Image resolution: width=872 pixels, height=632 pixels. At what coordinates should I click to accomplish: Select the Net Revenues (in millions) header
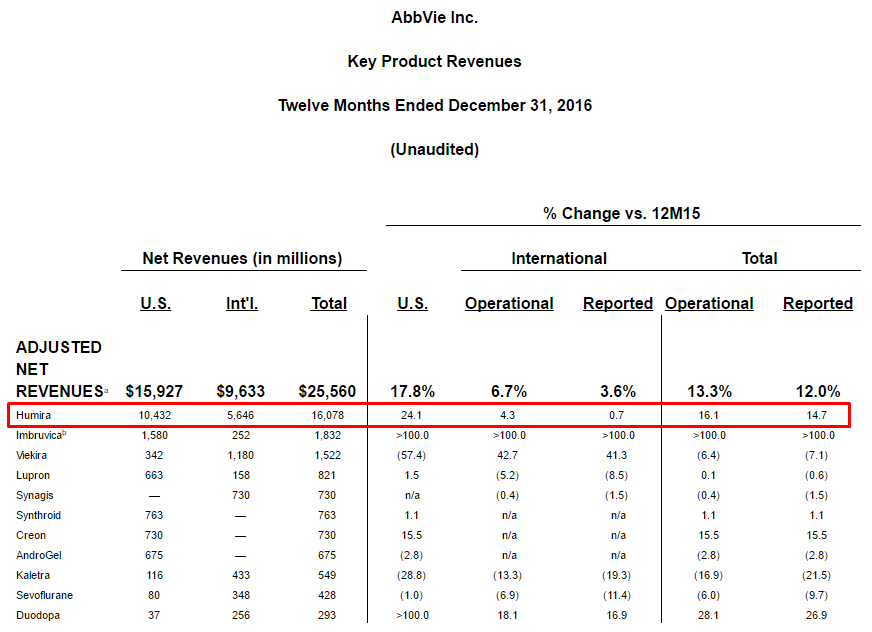(242, 258)
